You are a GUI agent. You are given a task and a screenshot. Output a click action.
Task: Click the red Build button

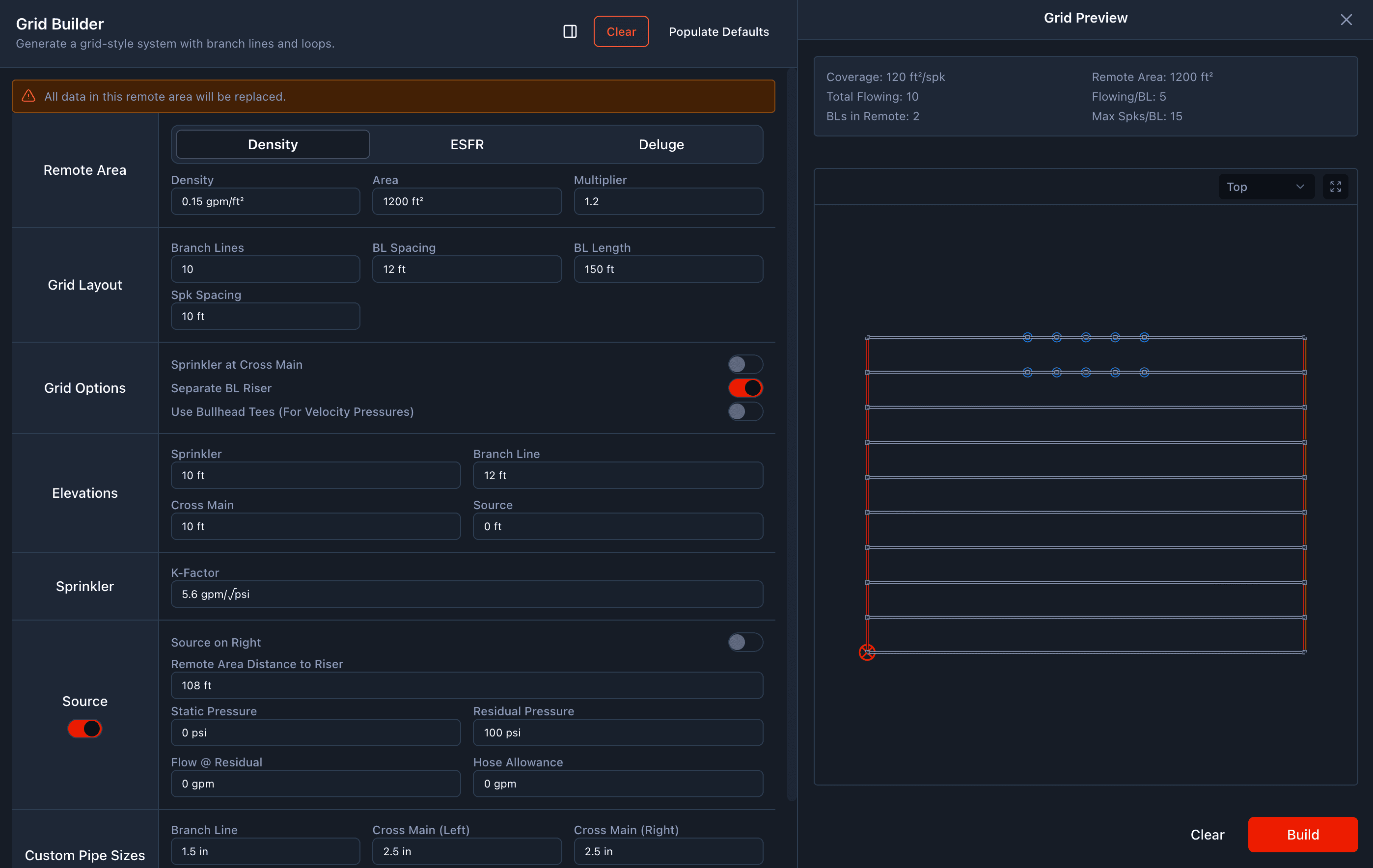1302,835
